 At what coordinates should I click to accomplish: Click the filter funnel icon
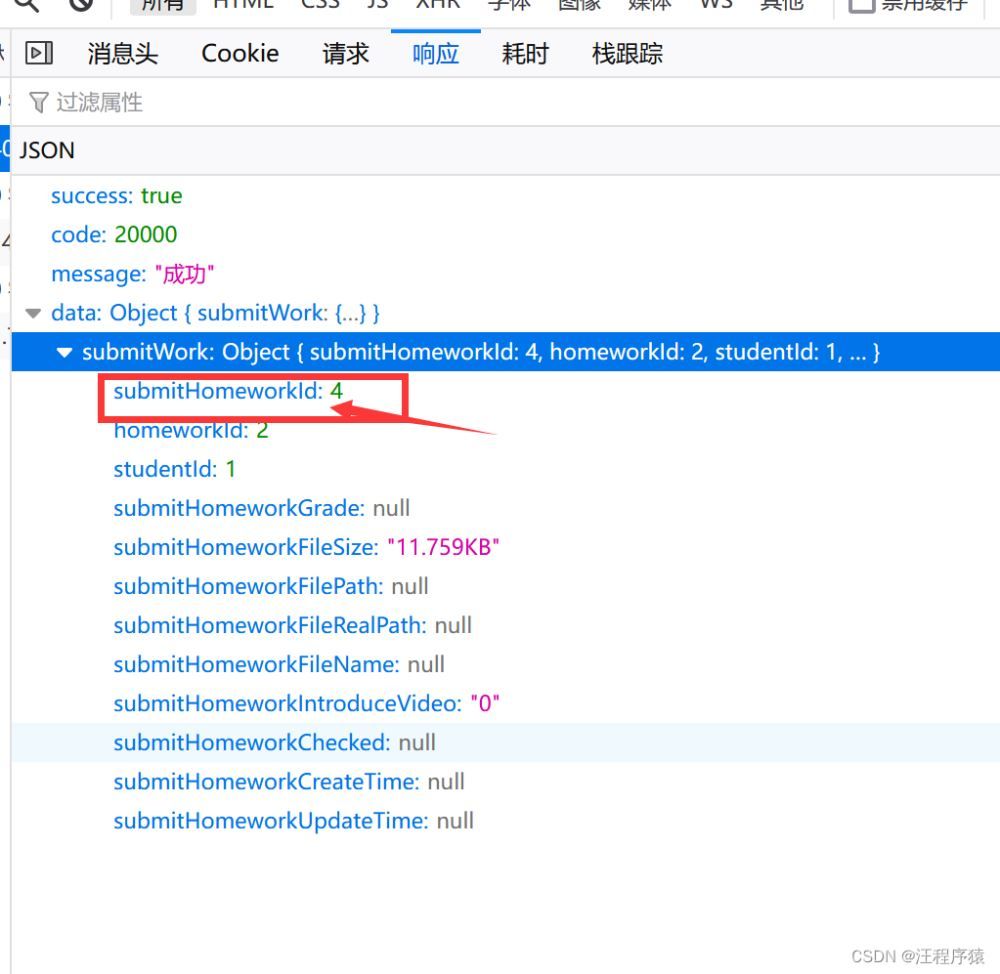click(39, 102)
